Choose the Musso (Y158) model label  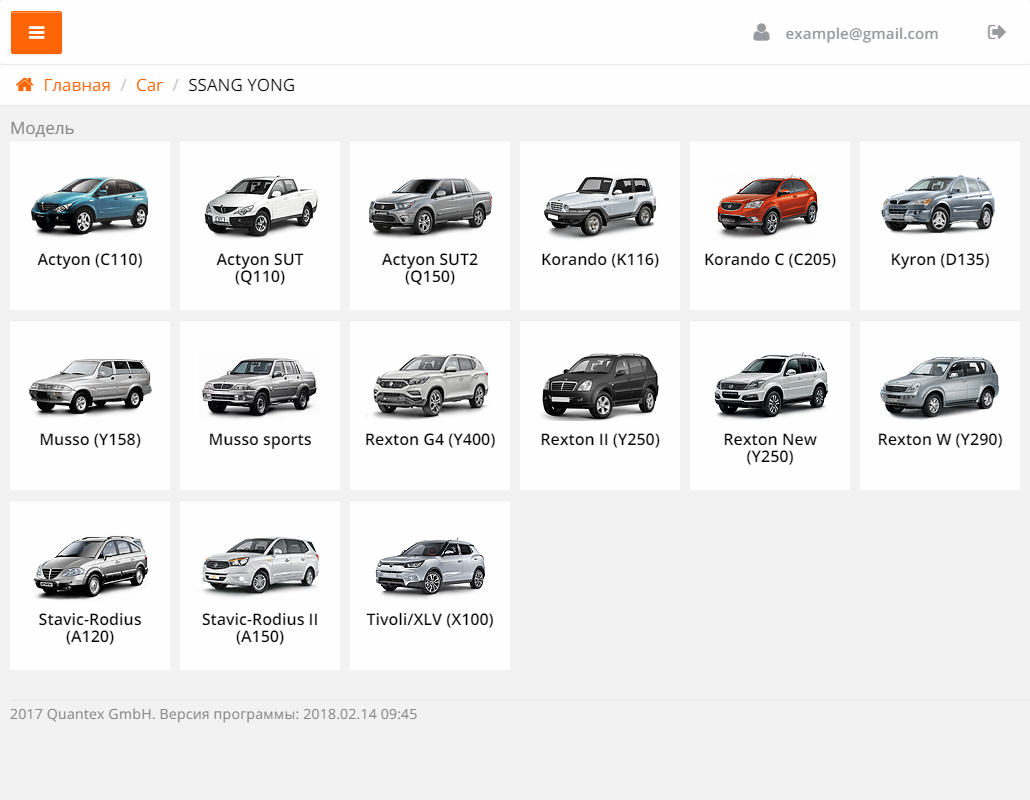coord(90,440)
